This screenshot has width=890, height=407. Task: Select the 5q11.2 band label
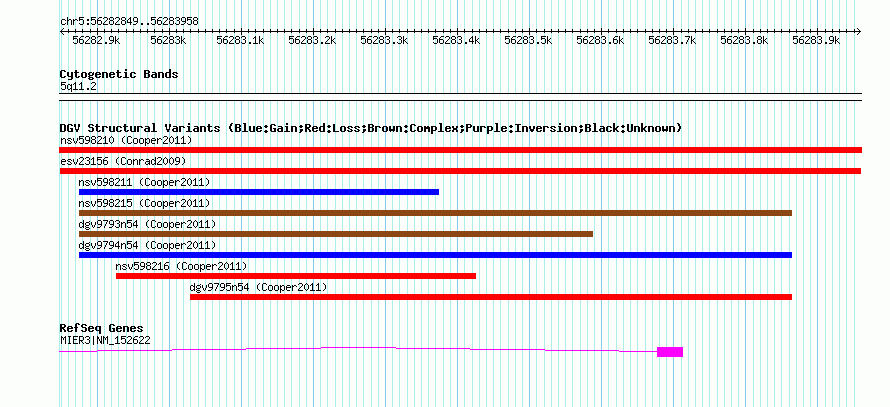click(79, 87)
